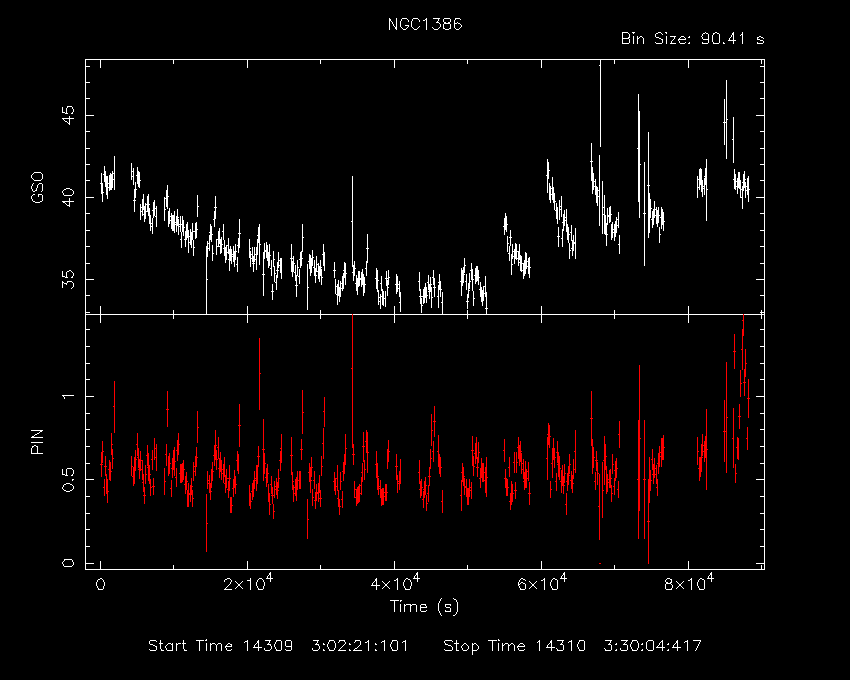The image size is (850, 680).
Task: Click the PIN axis tick label 0
Action: point(68,563)
